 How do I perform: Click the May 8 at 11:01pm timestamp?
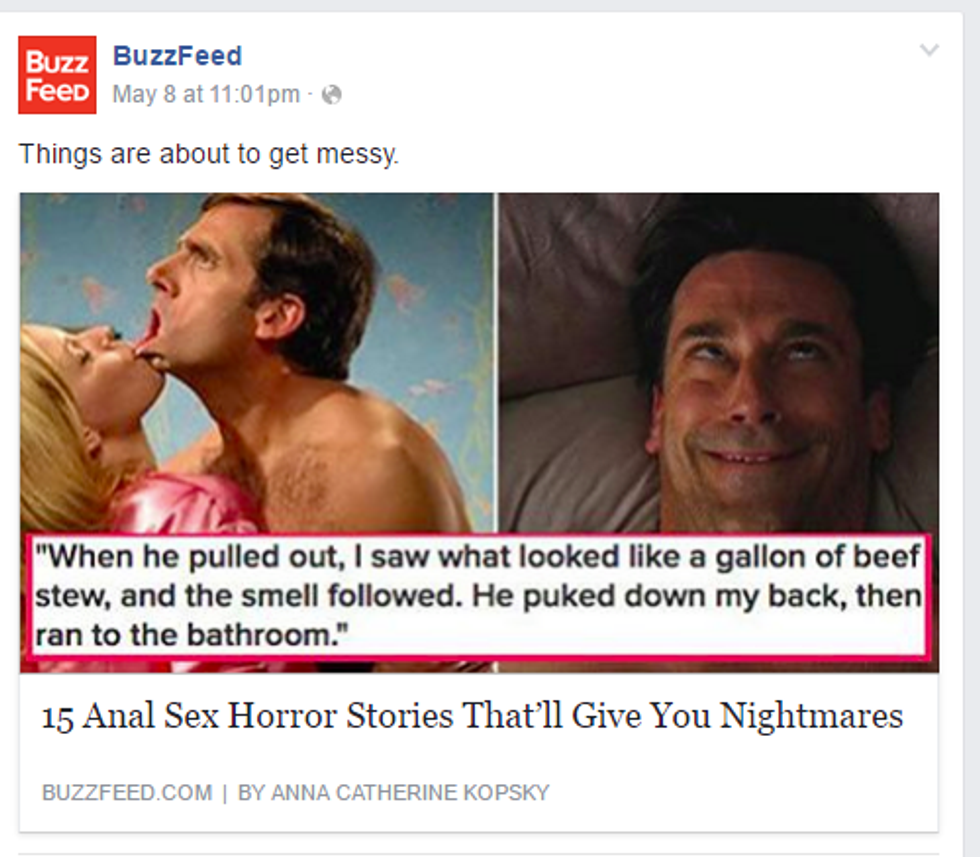tap(205, 95)
